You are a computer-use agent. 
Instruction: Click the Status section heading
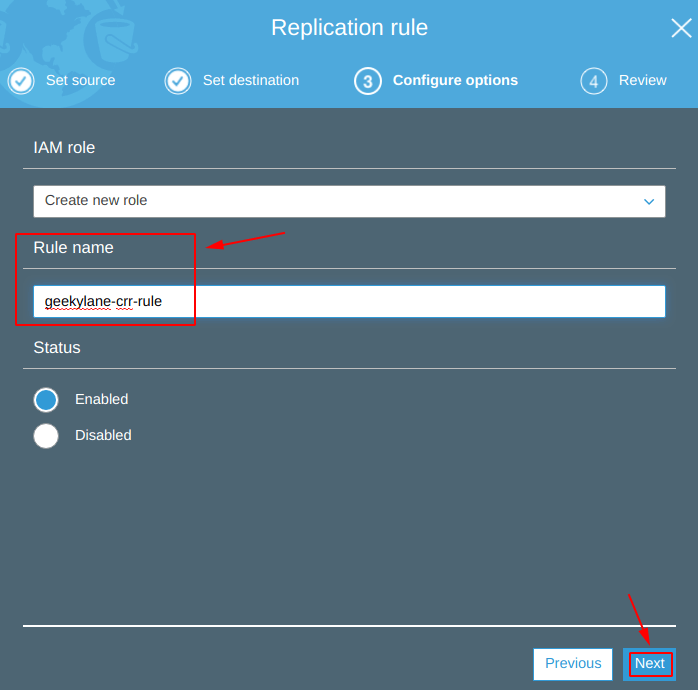coord(57,348)
